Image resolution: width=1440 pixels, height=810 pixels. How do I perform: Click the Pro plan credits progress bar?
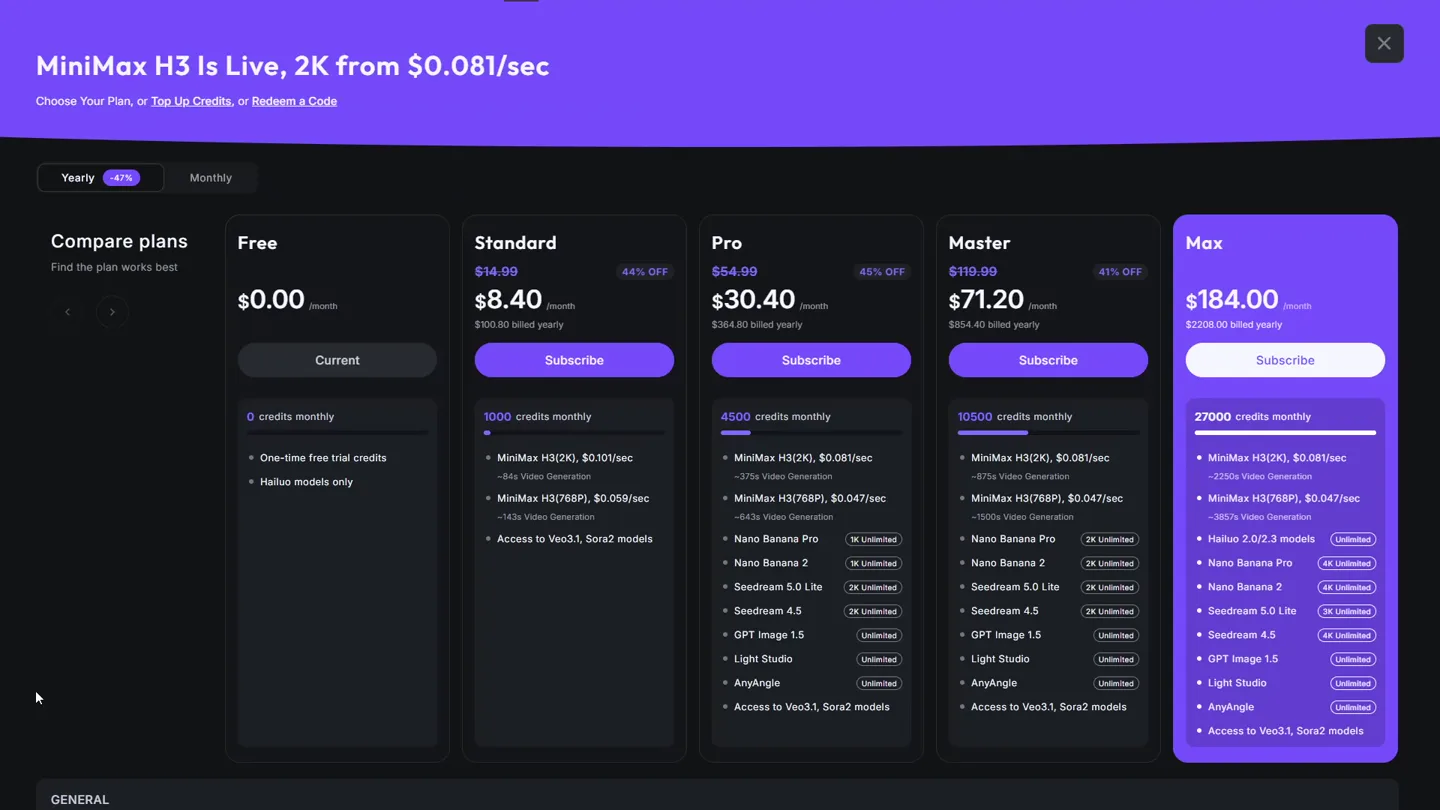pos(811,433)
